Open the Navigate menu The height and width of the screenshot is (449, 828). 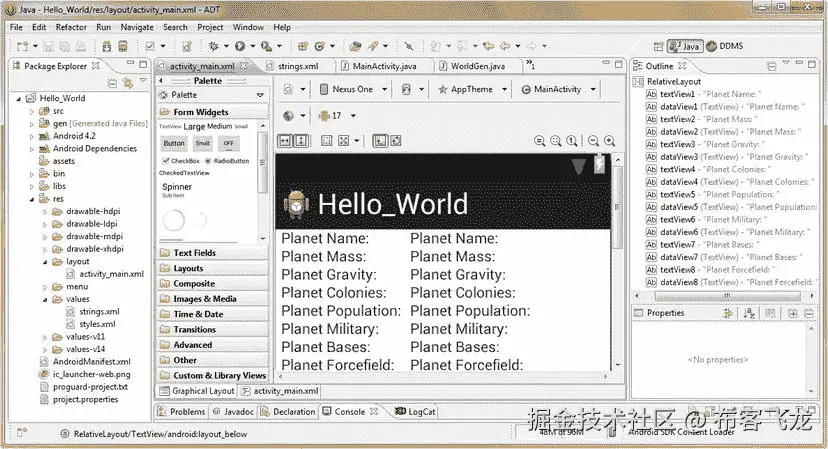[137, 27]
